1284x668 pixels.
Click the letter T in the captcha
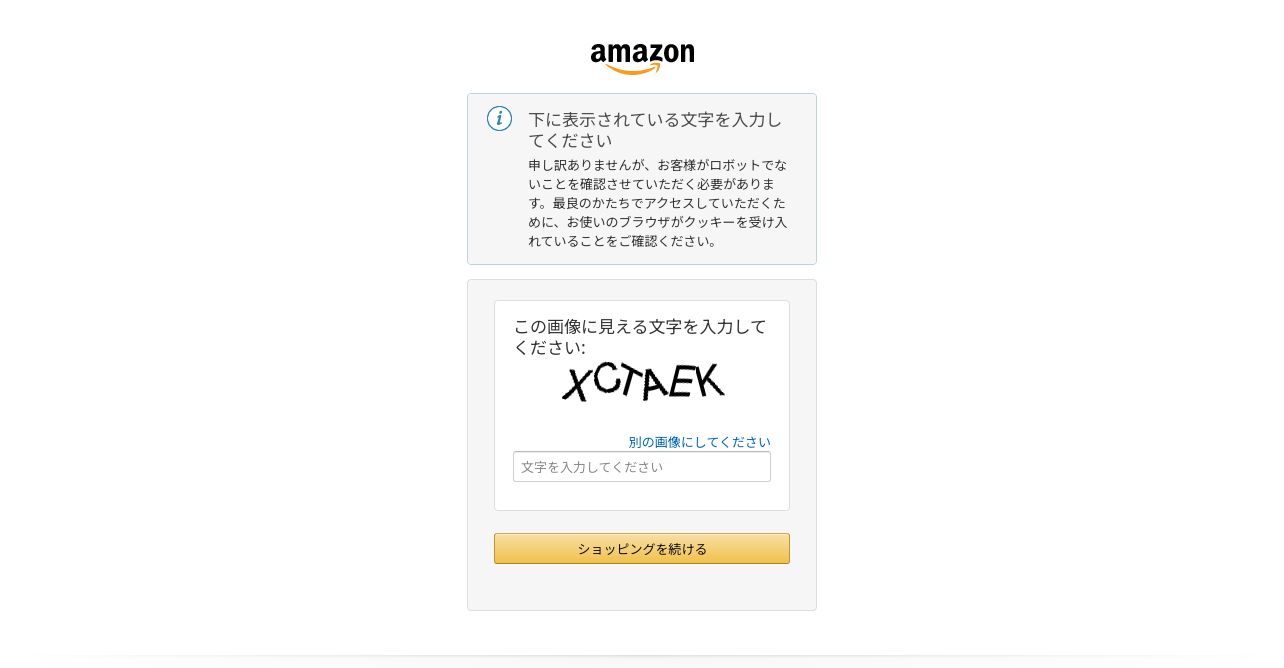630,381
